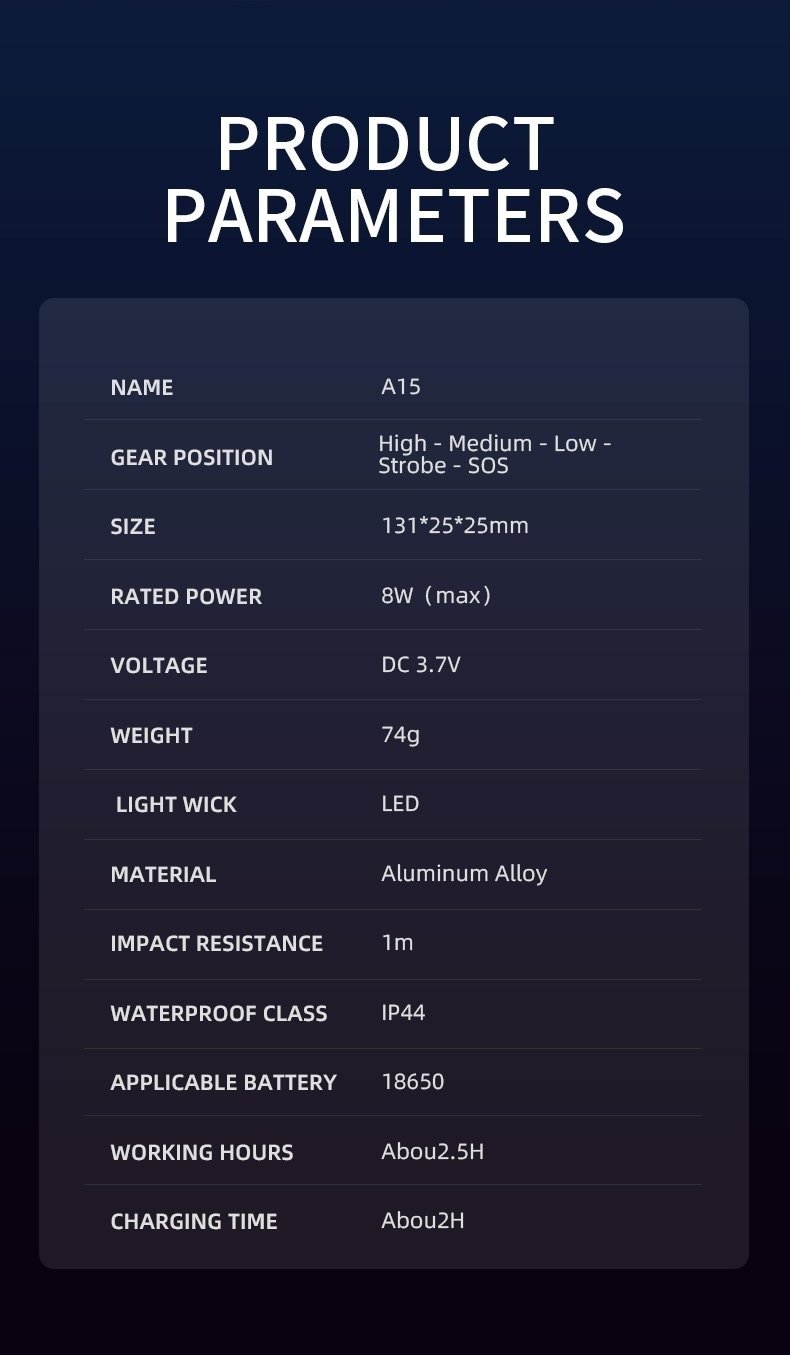
Task: Select the 8W (max) value
Action: tap(436, 596)
